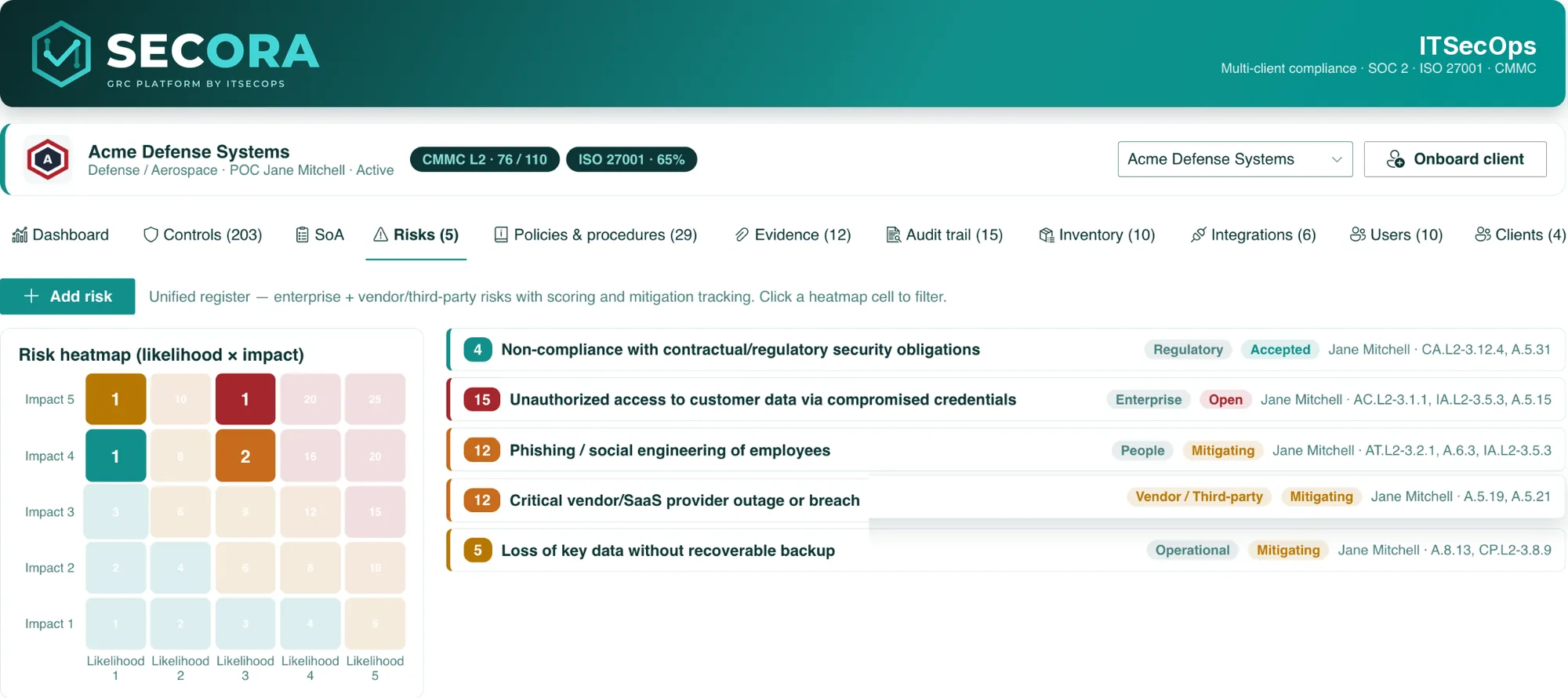The image size is (1568, 698).
Task: Filter by red heatmap cell Impact 5 Likelihood 3
Action: (245, 399)
